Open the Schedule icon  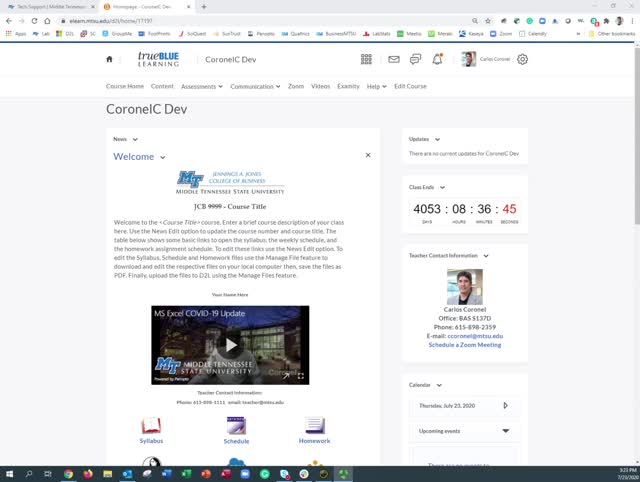tap(236, 426)
